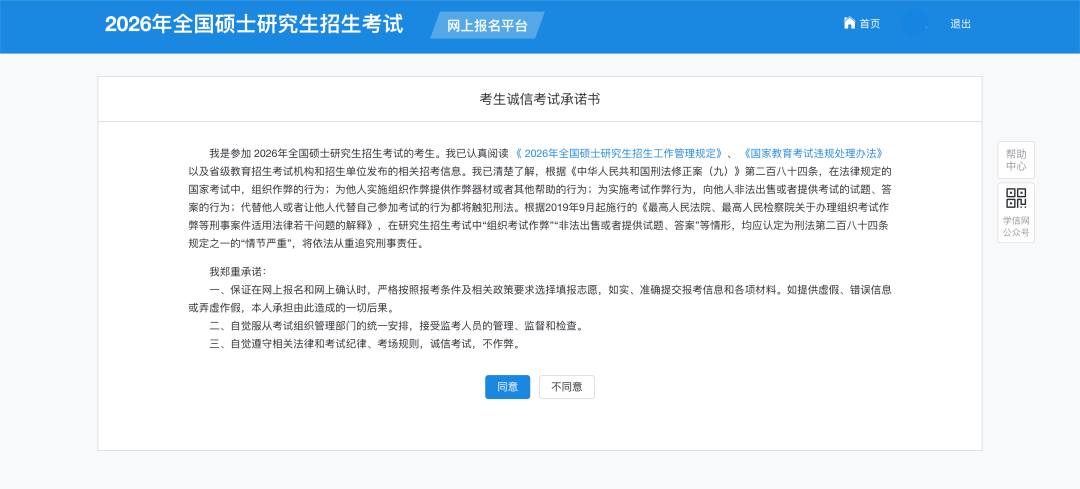Click the 不同意 button
The height and width of the screenshot is (489, 1080).
pos(567,387)
